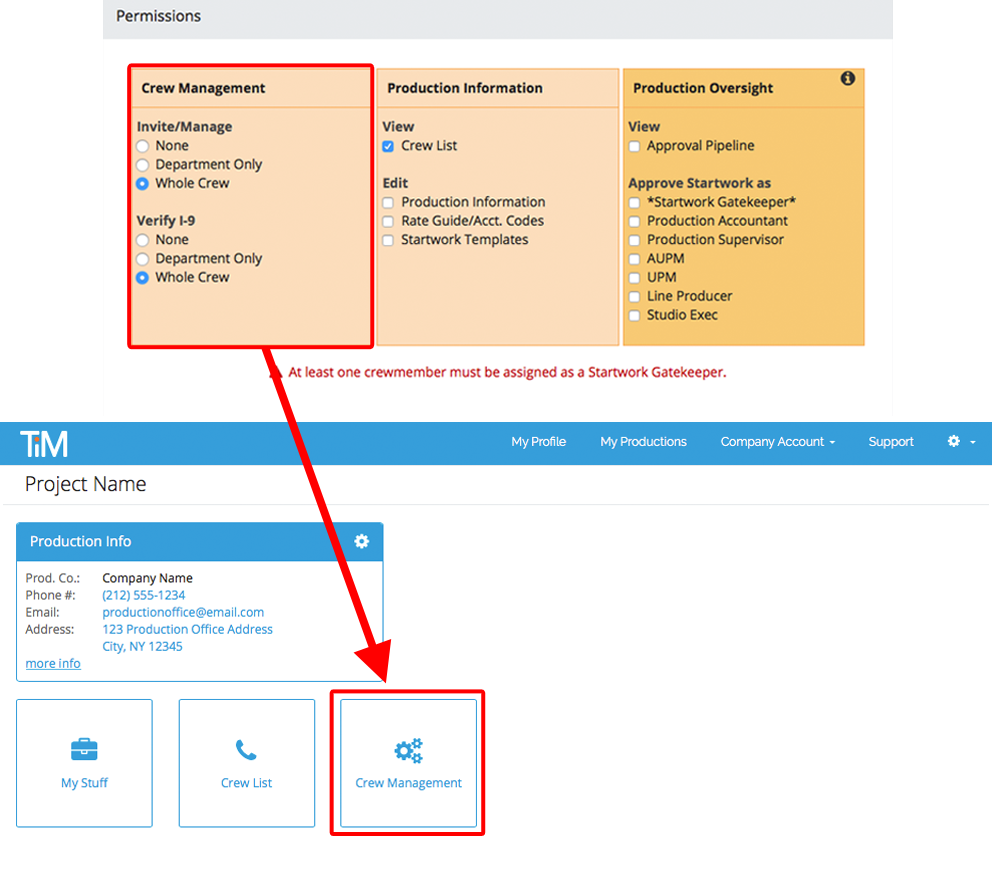Expand the Company Account dropdown
The image size is (992, 879).
(777, 441)
